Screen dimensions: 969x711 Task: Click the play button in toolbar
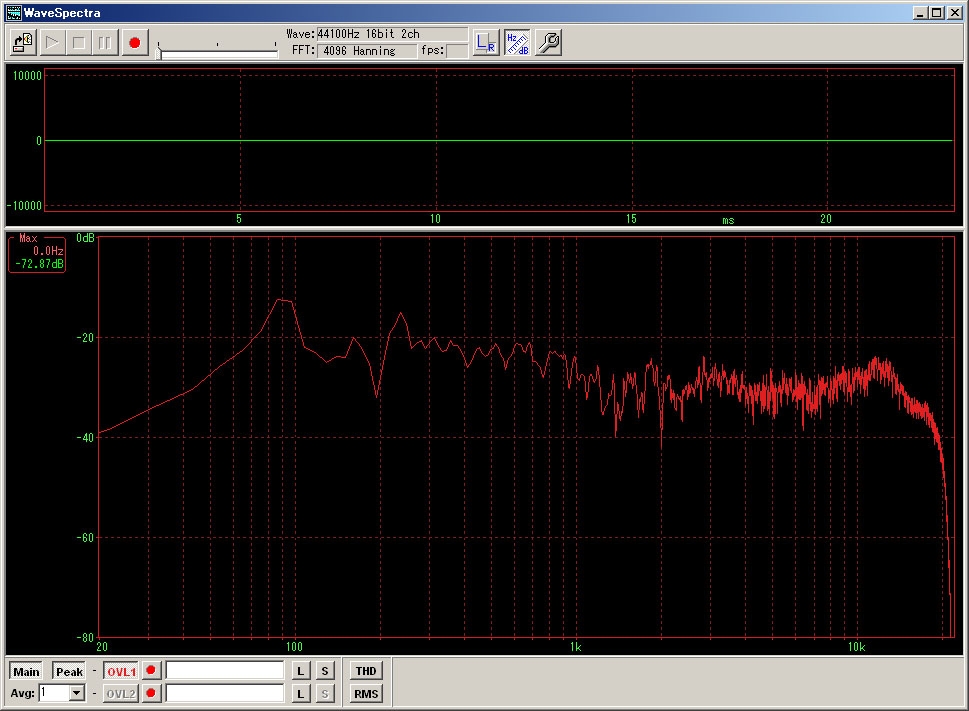tap(52, 43)
